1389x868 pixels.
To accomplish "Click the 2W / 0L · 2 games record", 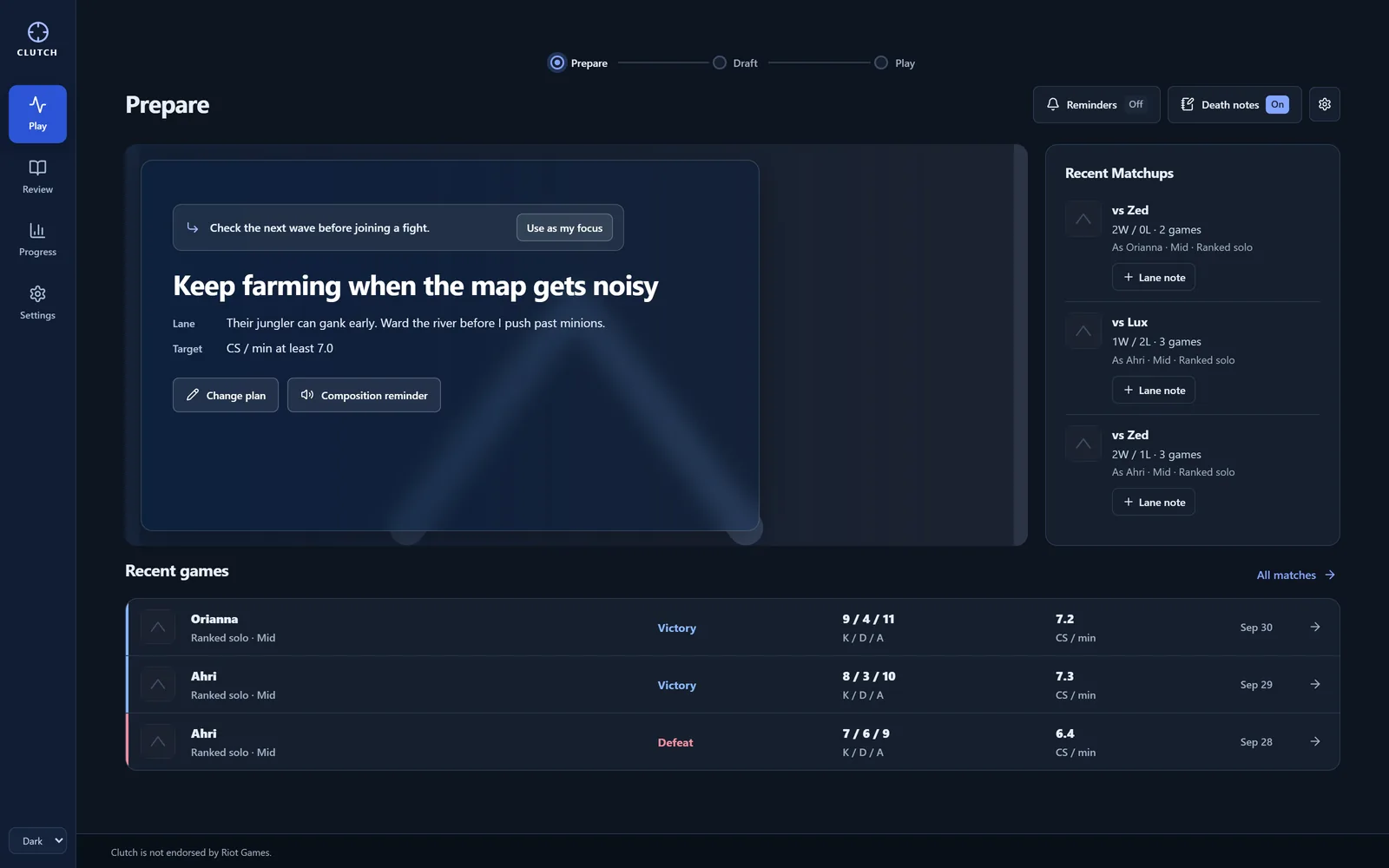I will pyautogui.click(x=1156, y=229).
